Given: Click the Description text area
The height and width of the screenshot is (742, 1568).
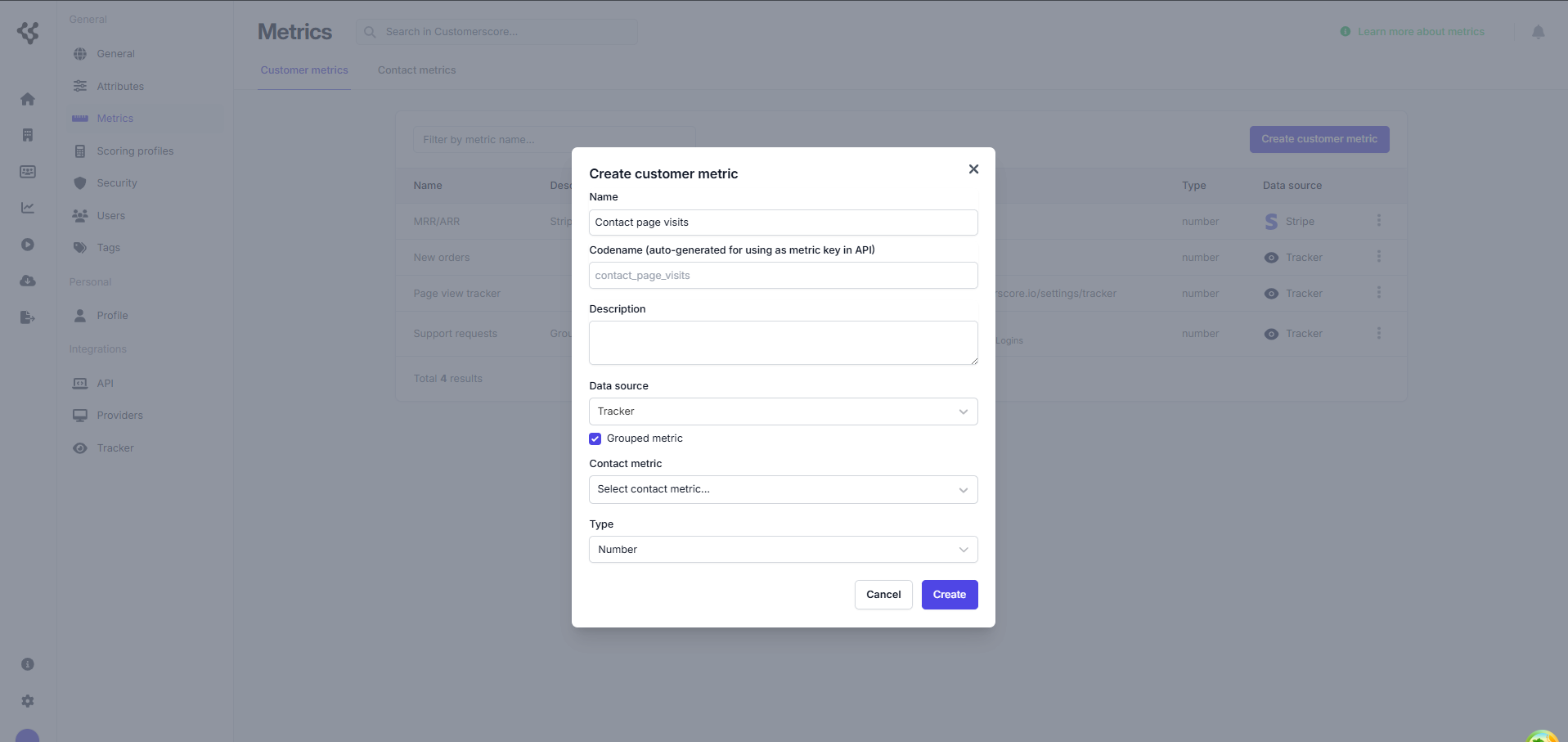Looking at the screenshot, I should pyautogui.click(x=783, y=343).
